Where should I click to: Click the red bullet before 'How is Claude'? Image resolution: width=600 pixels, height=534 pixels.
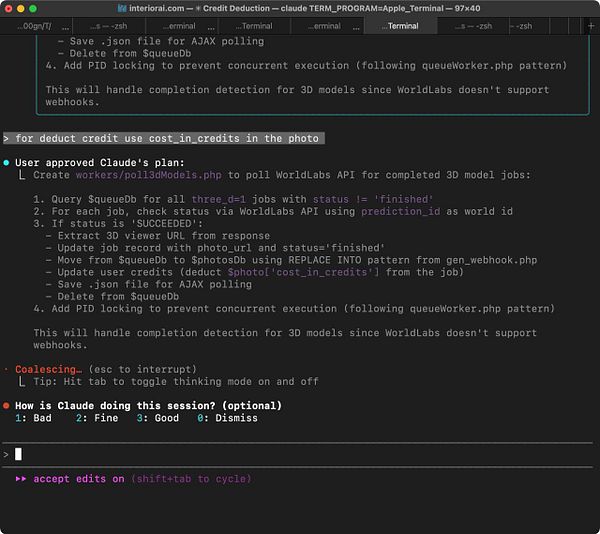6,406
